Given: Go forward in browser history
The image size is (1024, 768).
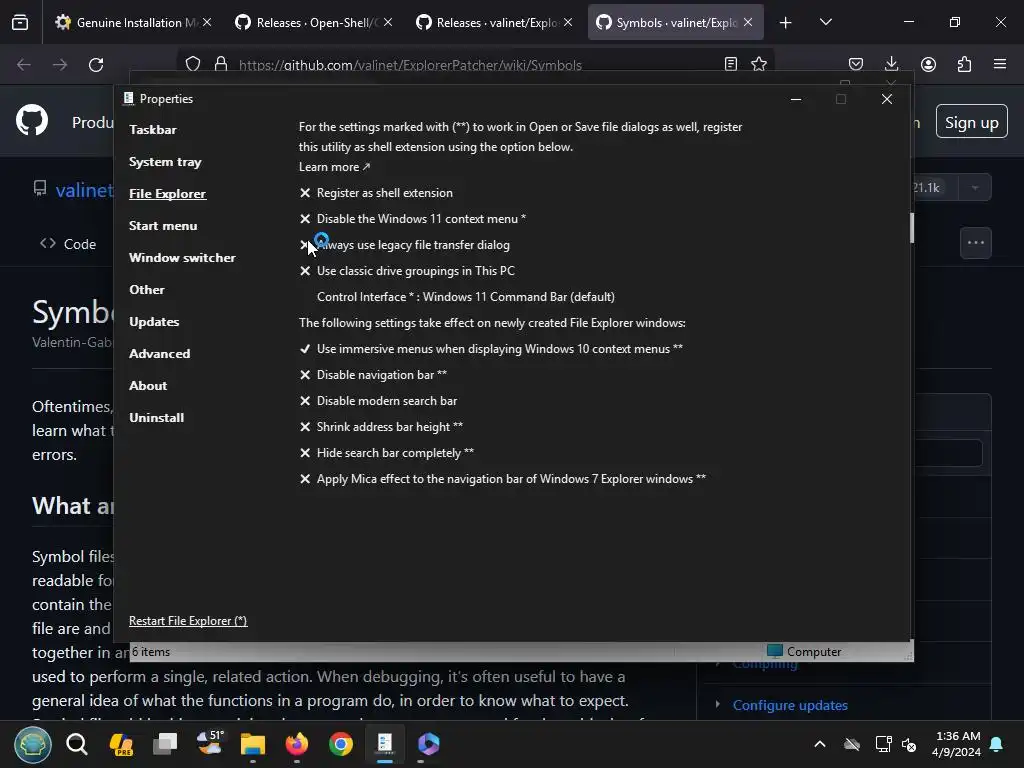Looking at the screenshot, I should point(60,65).
